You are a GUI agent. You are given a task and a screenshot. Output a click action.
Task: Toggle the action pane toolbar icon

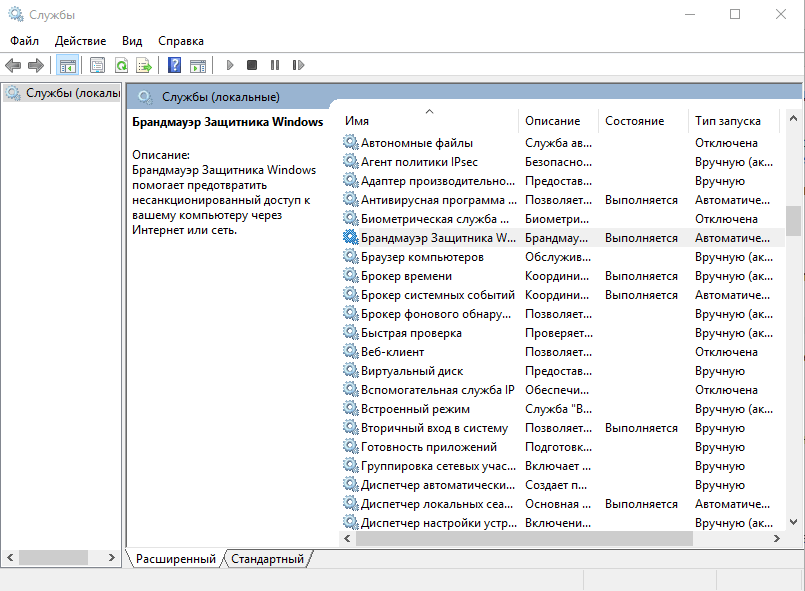coord(198,65)
